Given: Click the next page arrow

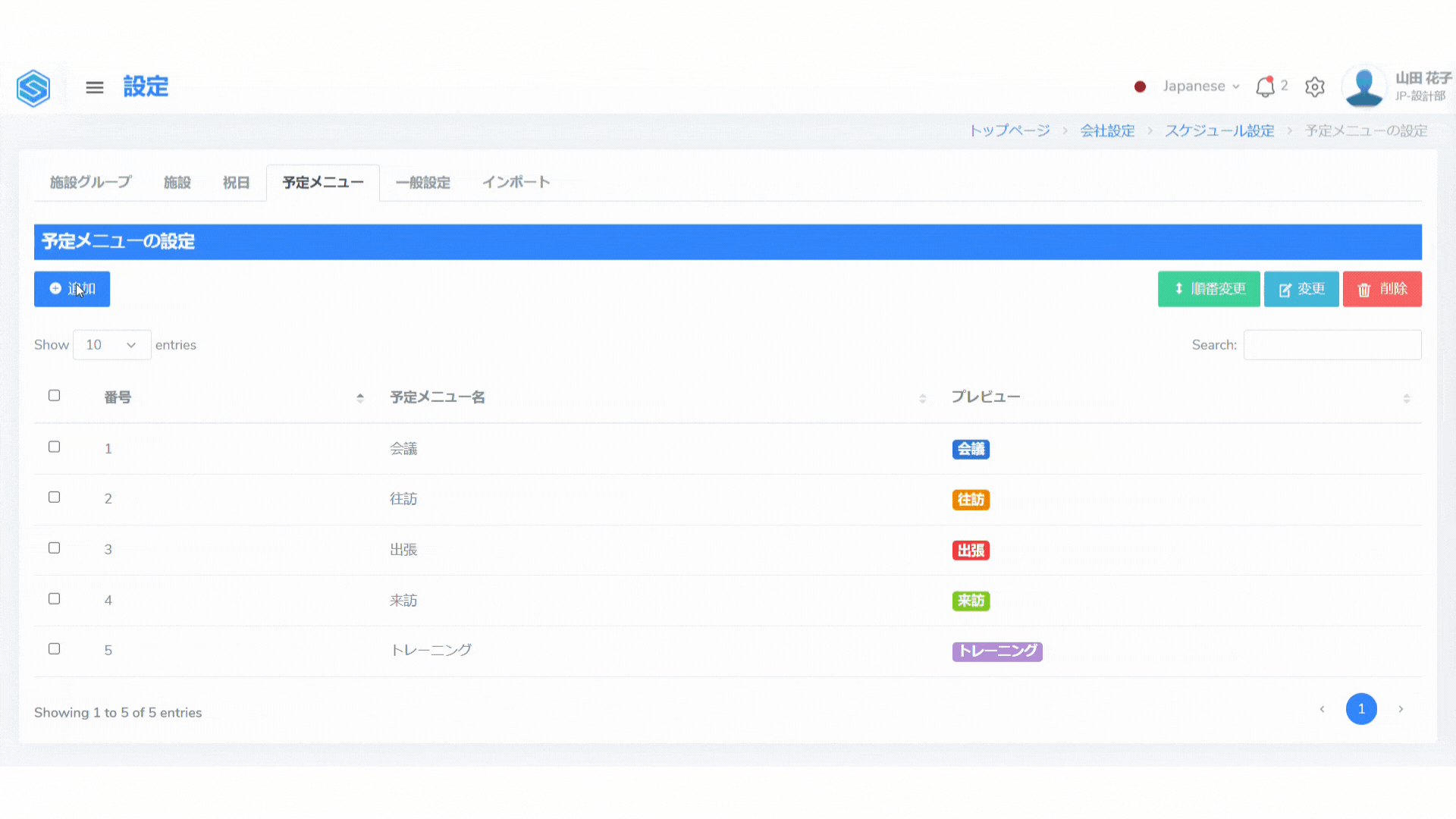Looking at the screenshot, I should point(1401,709).
